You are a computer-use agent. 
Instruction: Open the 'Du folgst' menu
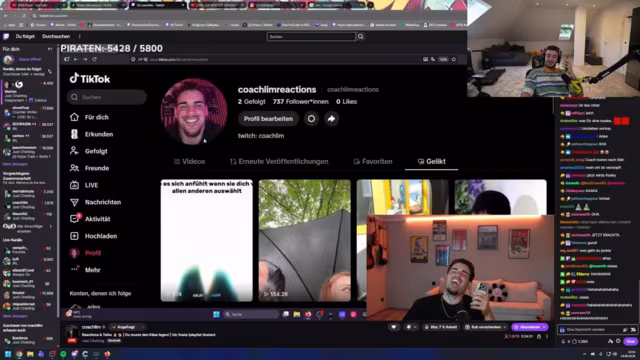click(25, 36)
